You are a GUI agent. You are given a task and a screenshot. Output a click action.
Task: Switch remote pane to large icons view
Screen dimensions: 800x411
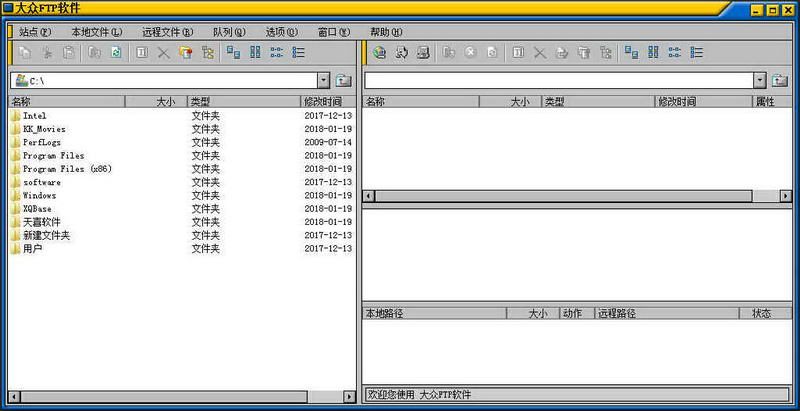pyautogui.click(x=632, y=53)
